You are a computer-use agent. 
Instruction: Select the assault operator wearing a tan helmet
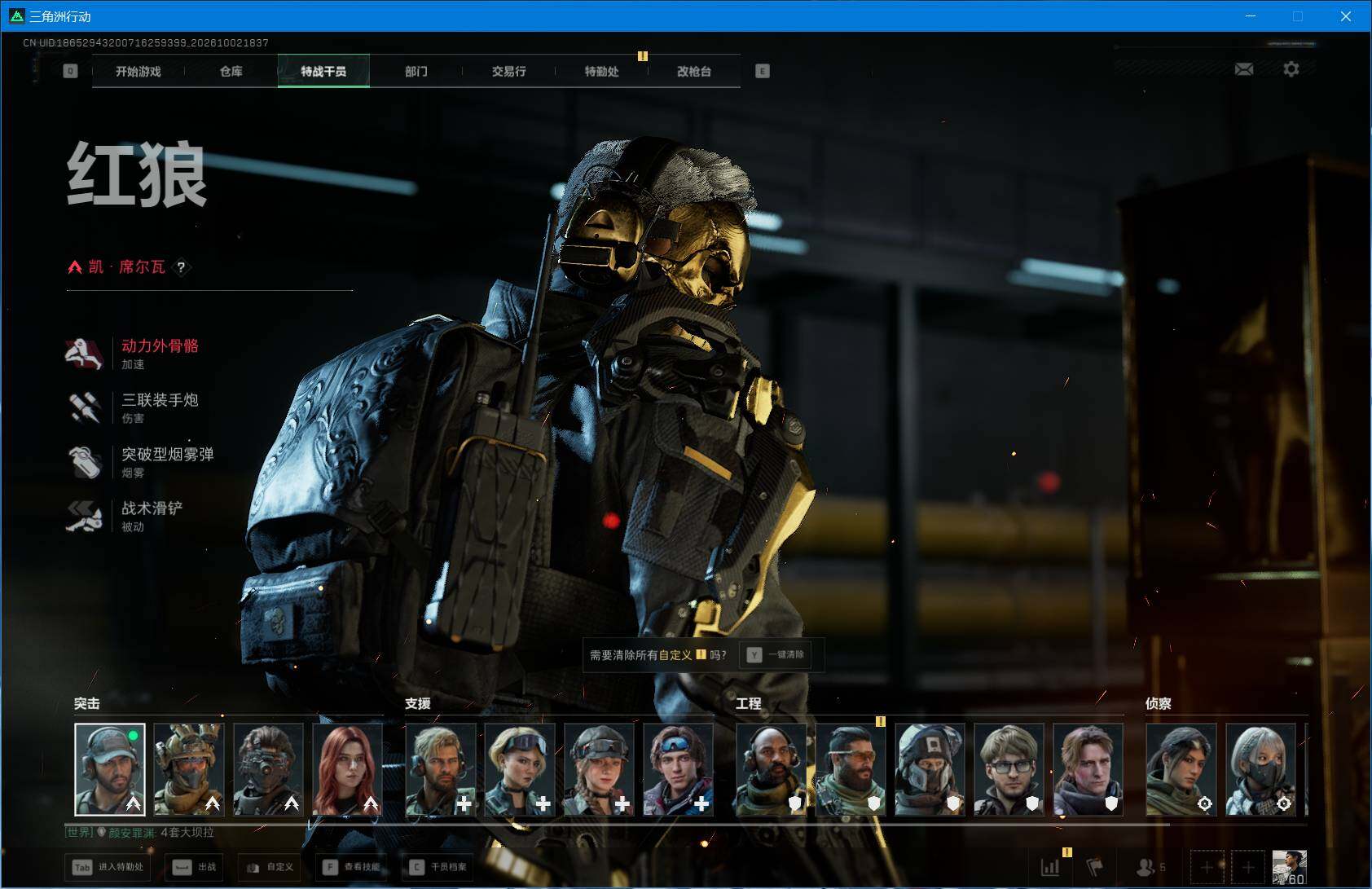[x=189, y=769]
